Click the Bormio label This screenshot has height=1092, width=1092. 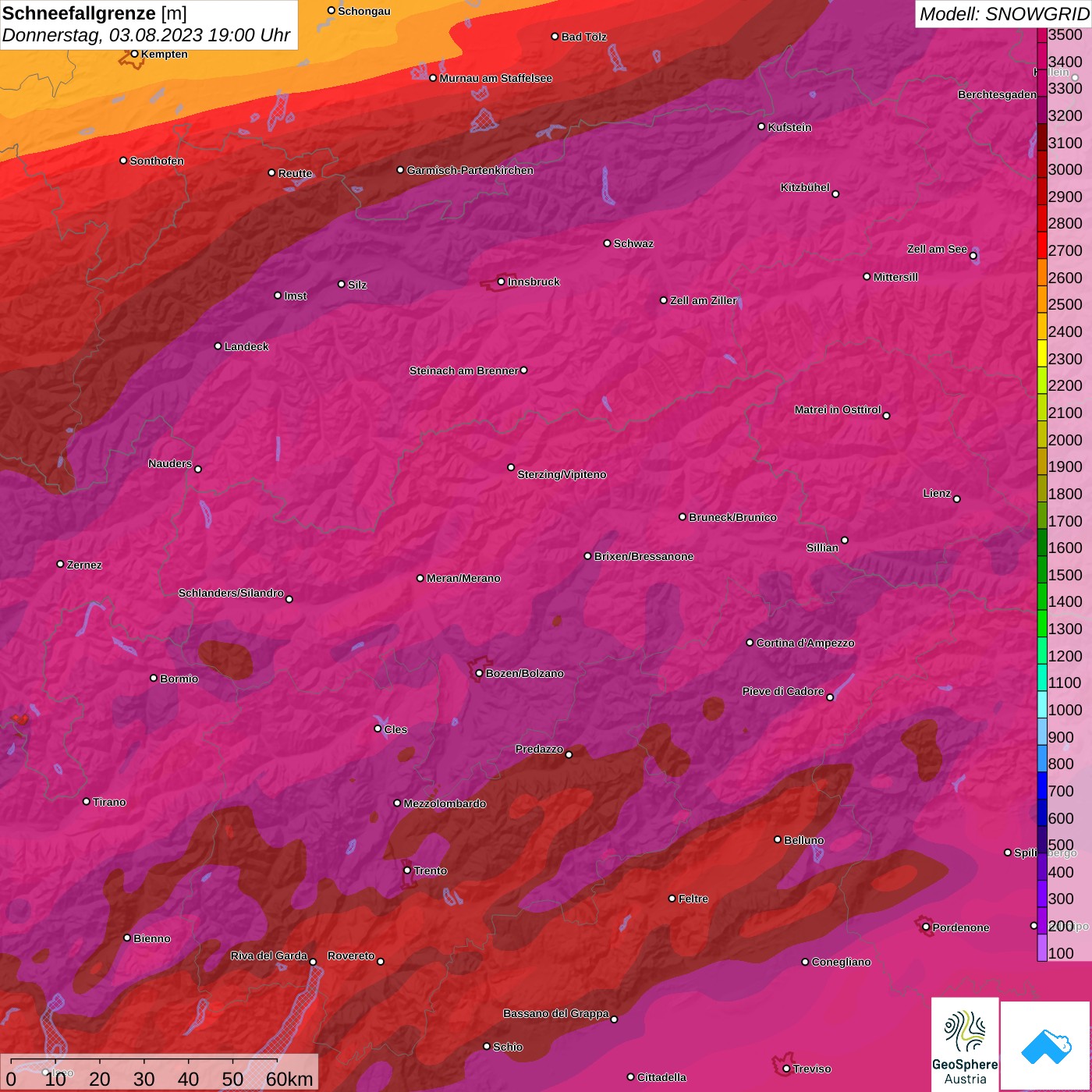179,679
